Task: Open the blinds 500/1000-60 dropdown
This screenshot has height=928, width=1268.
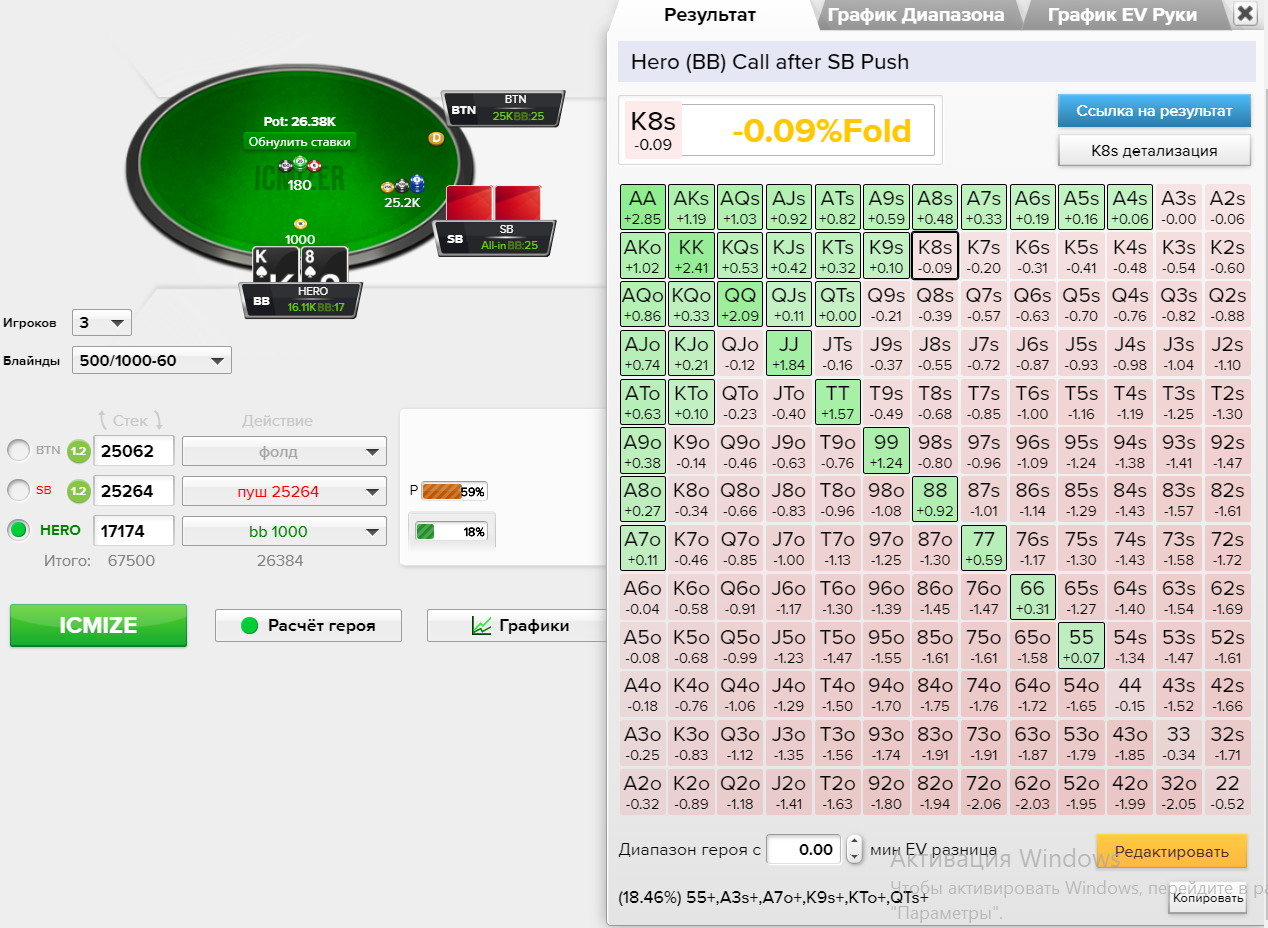Action: (152, 360)
